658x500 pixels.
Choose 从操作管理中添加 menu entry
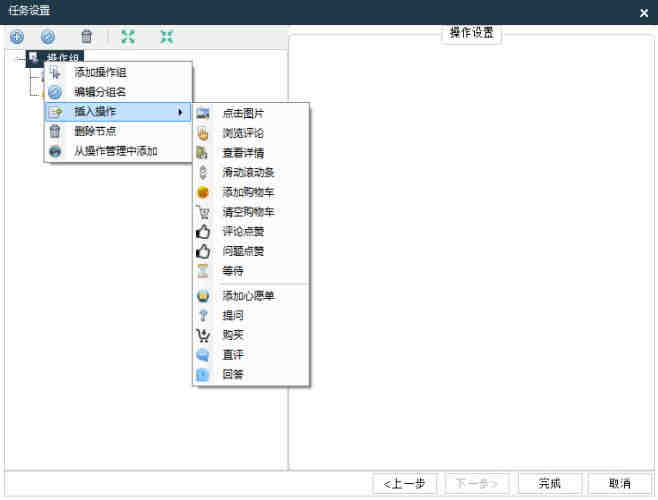pyautogui.click(x=118, y=151)
